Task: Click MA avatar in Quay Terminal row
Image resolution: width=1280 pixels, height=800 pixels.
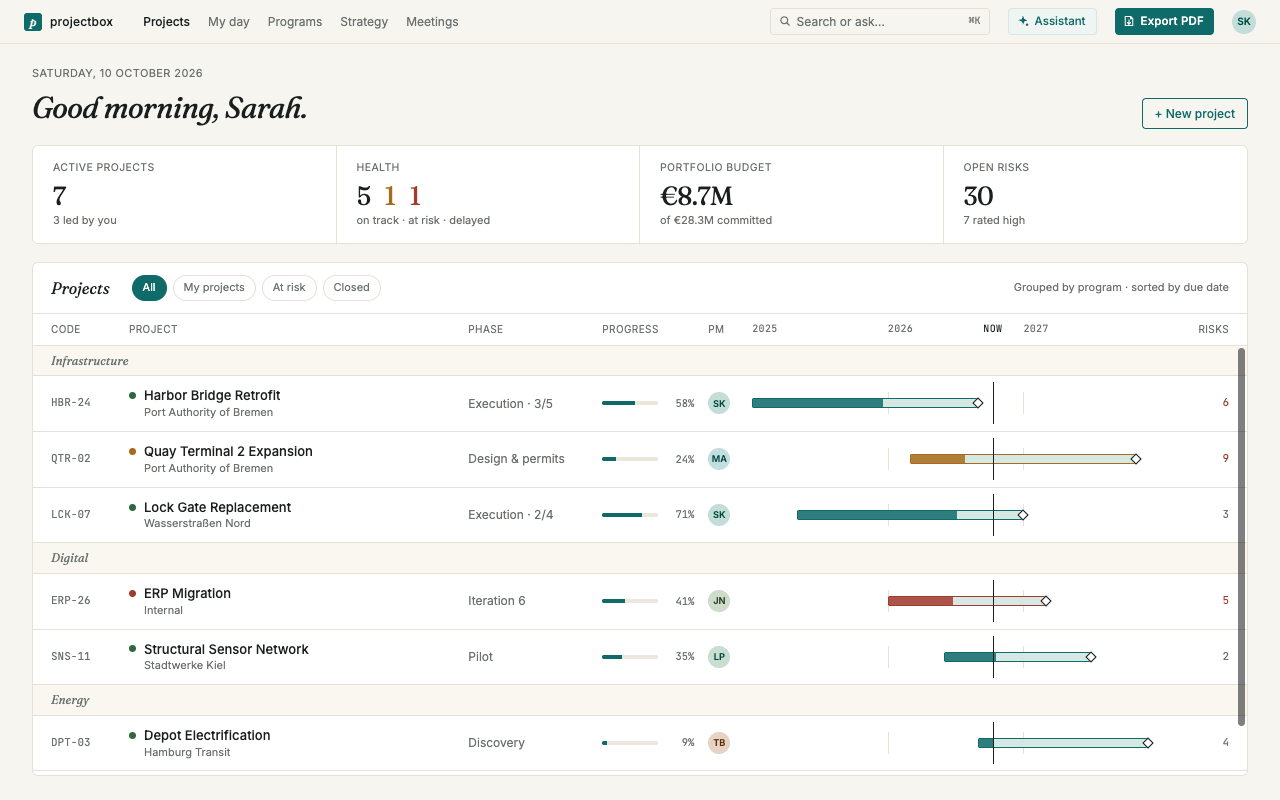Action: tap(719, 459)
